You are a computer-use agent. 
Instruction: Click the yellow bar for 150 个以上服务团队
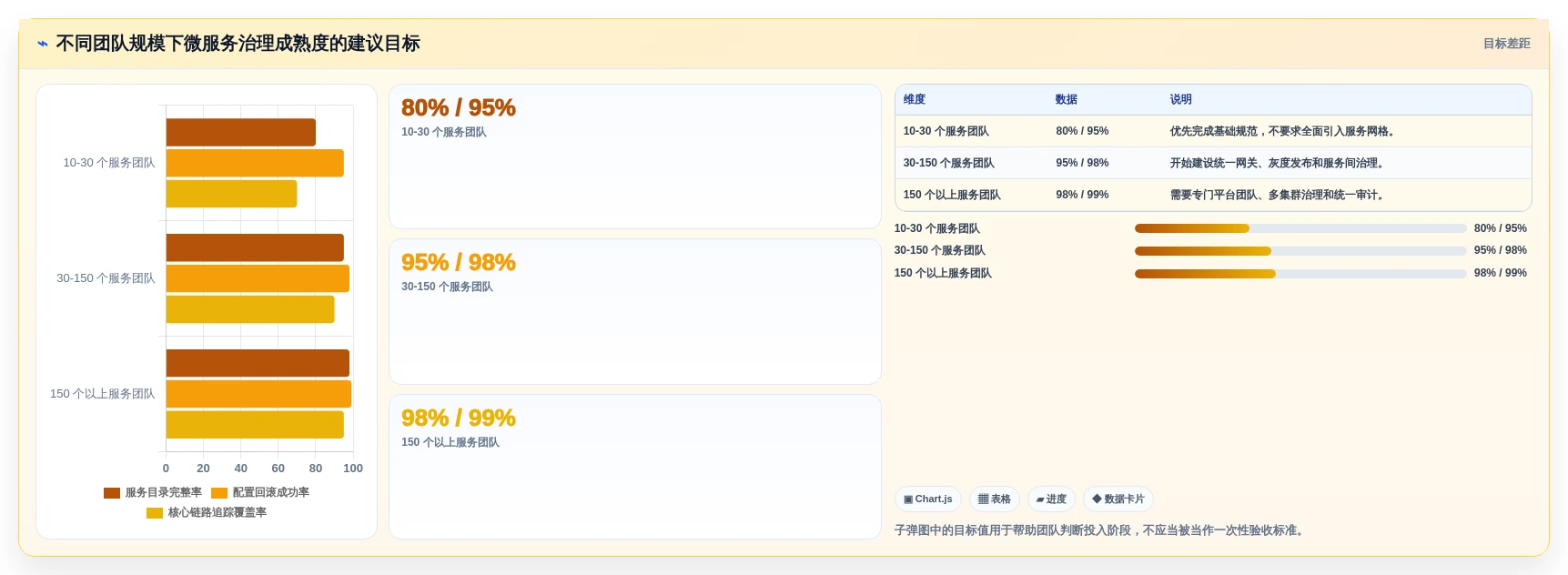[255, 425]
